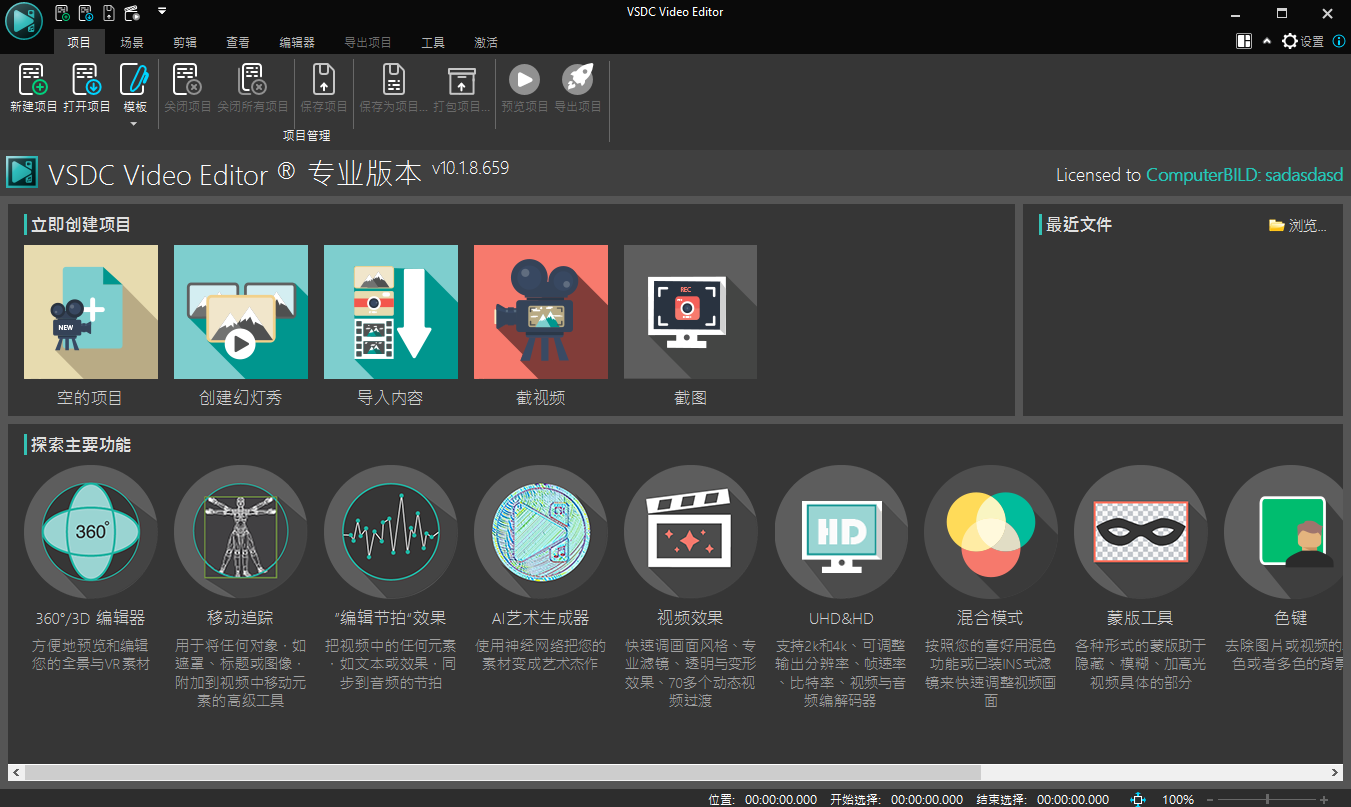Open the 查看 ribbon tab
Viewport: 1351px width, 807px height.
238,42
